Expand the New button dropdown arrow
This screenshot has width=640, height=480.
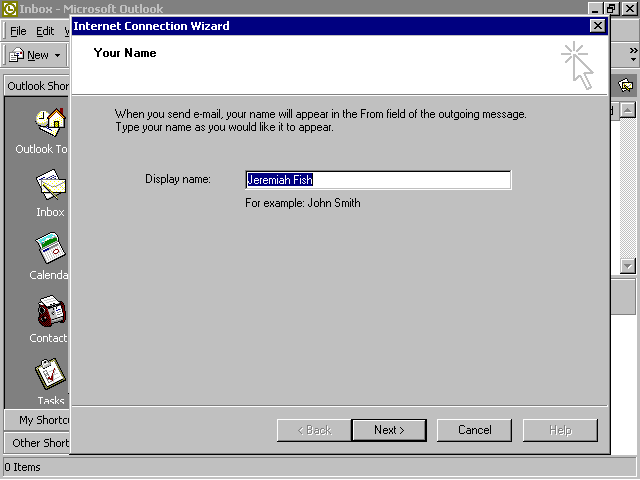coord(58,56)
